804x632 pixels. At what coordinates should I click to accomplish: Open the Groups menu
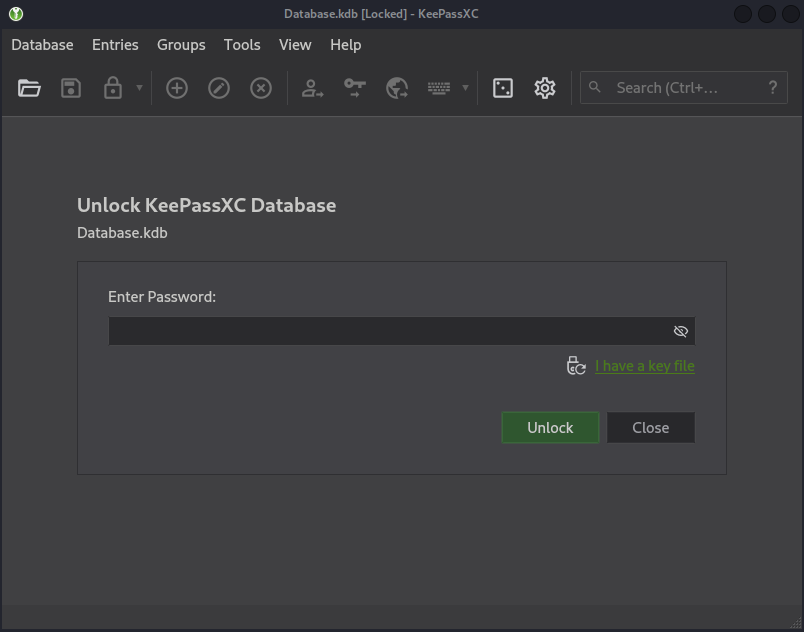coord(181,45)
